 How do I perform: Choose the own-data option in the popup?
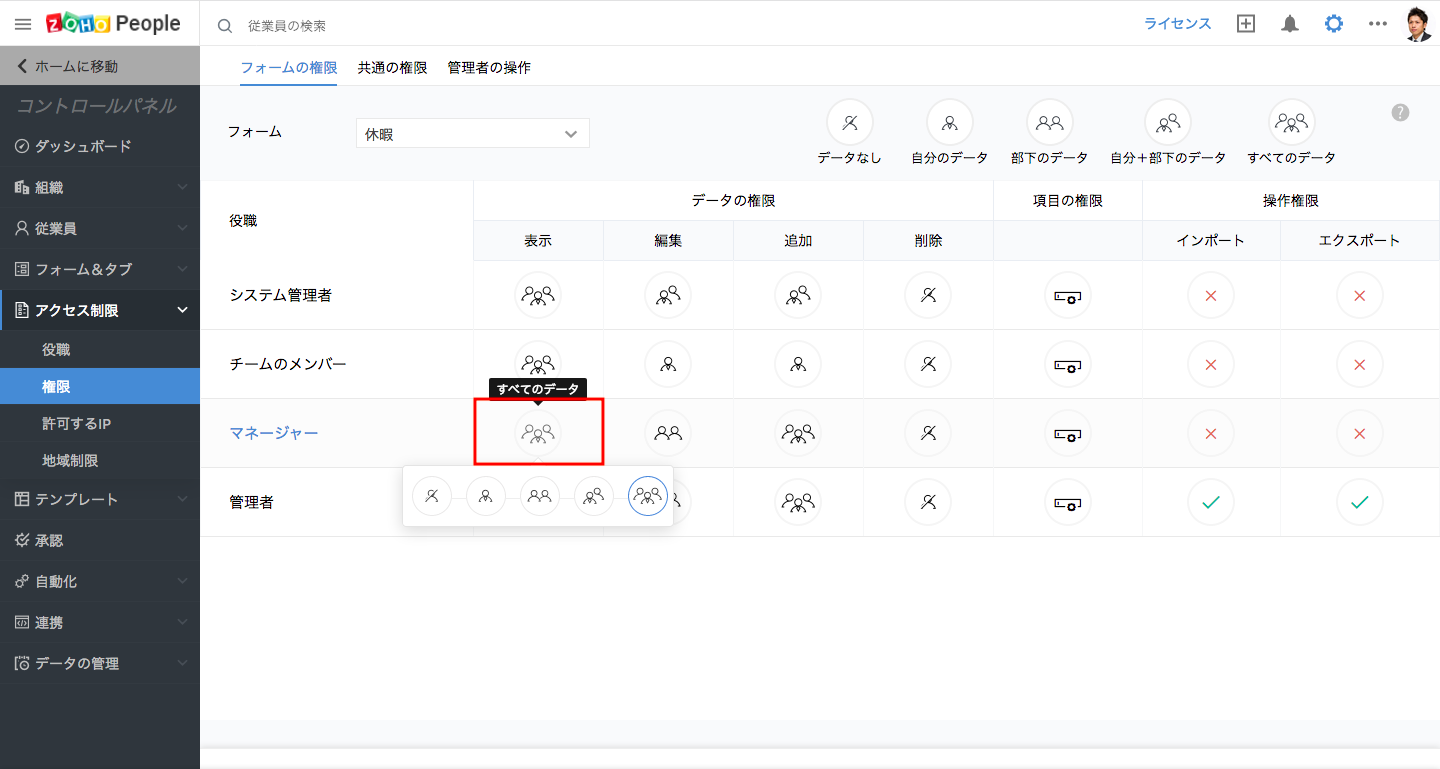point(486,496)
